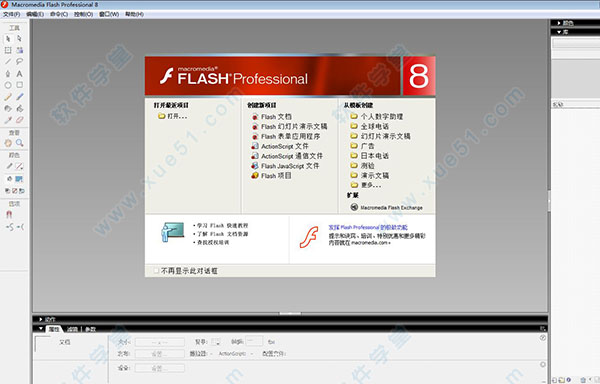The image size is (600, 384).
Task: Open the 发挥 Flash Professional link
Action: pyautogui.click(x=368, y=227)
